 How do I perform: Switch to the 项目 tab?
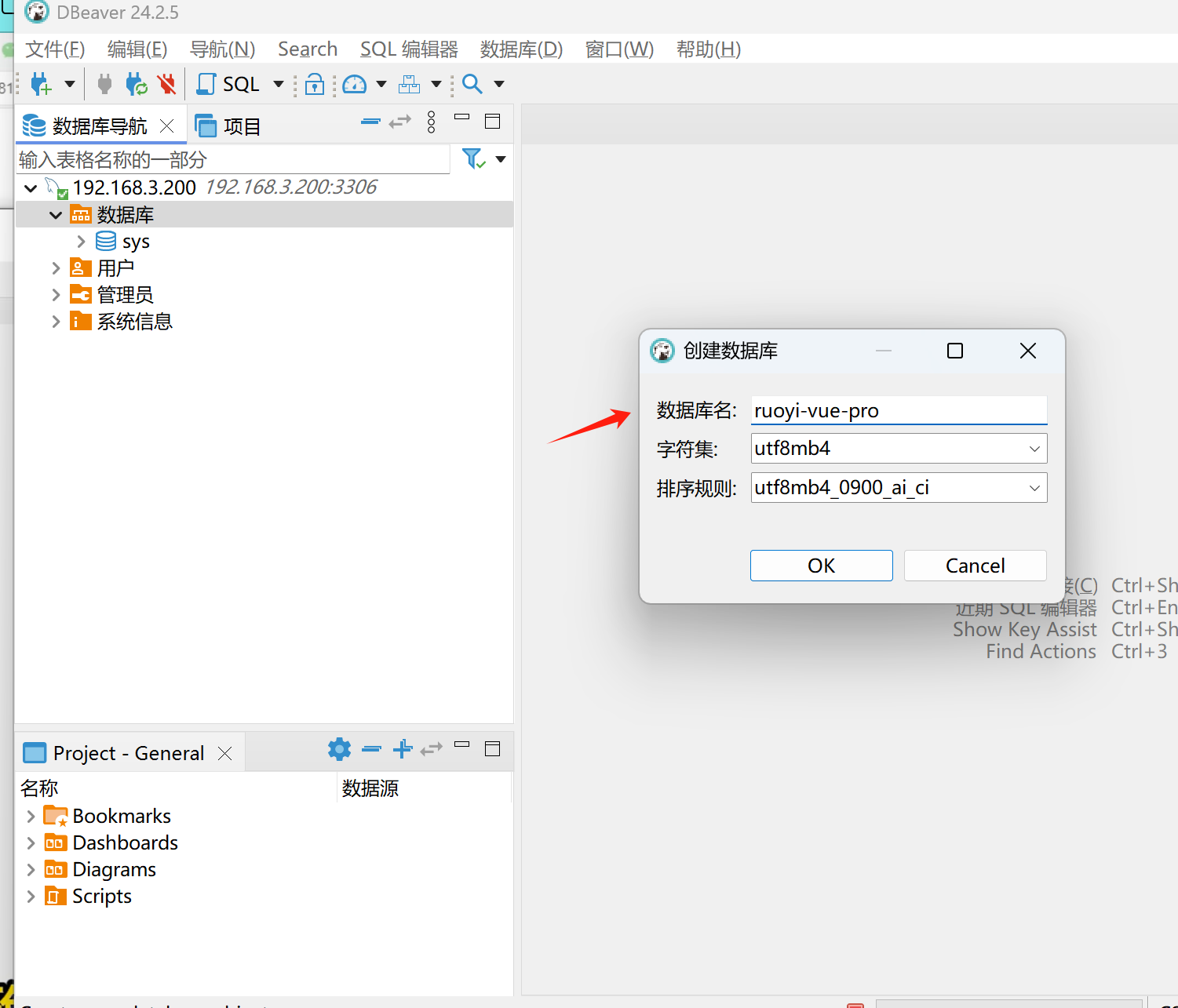click(229, 126)
